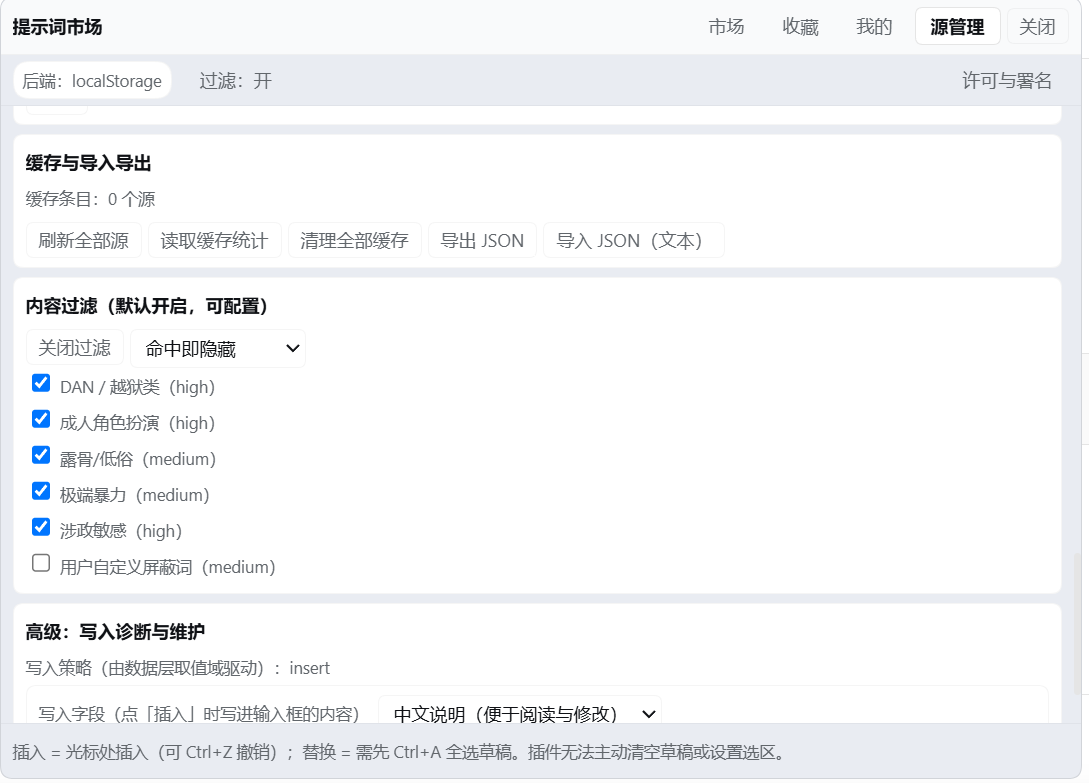Click the 写入字段 label text

pyautogui.click(x=199, y=714)
